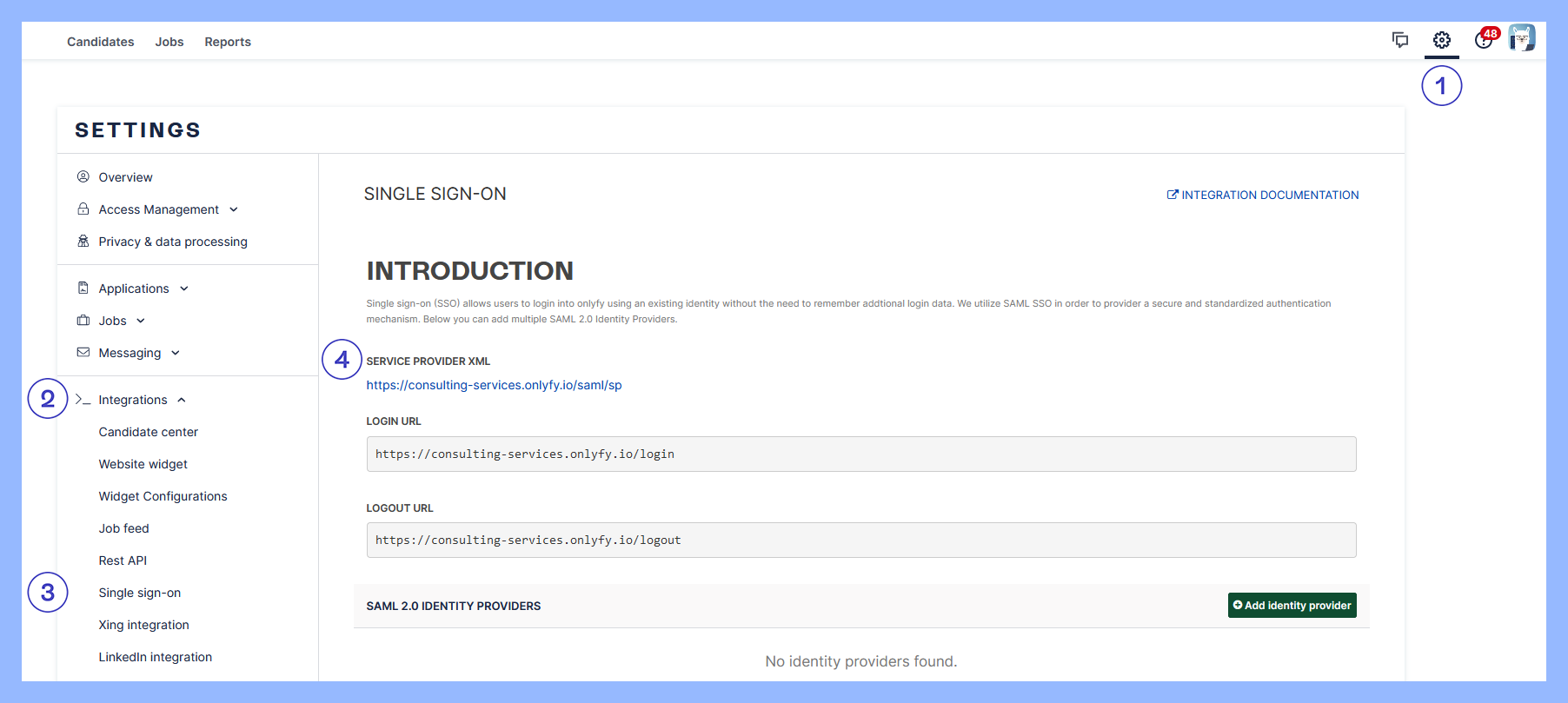This screenshot has width=1568, height=703.
Task: Click the Login URL field
Action: (x=860, y=454)
